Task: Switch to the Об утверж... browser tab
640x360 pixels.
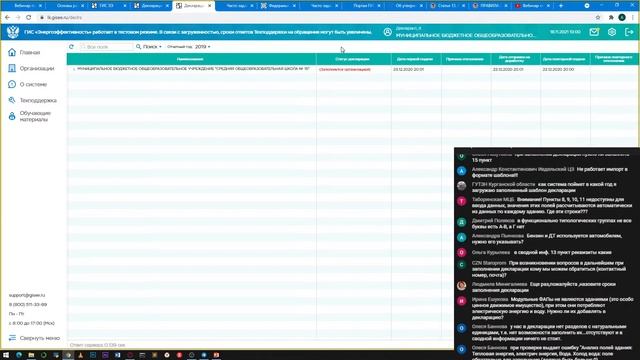Action: (x=404, y=6)
